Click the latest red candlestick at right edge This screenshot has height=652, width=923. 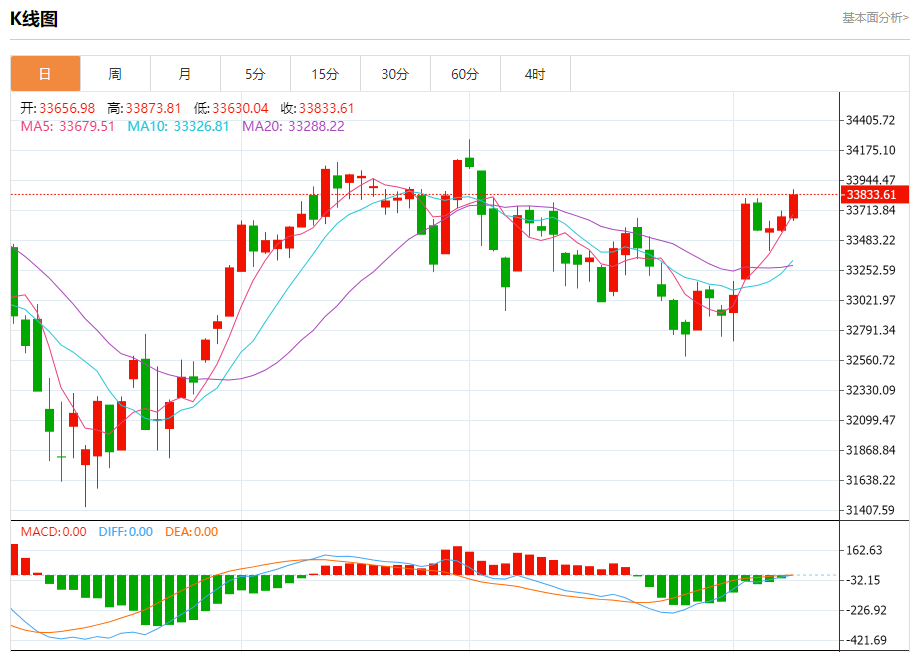tap(793, 206)
